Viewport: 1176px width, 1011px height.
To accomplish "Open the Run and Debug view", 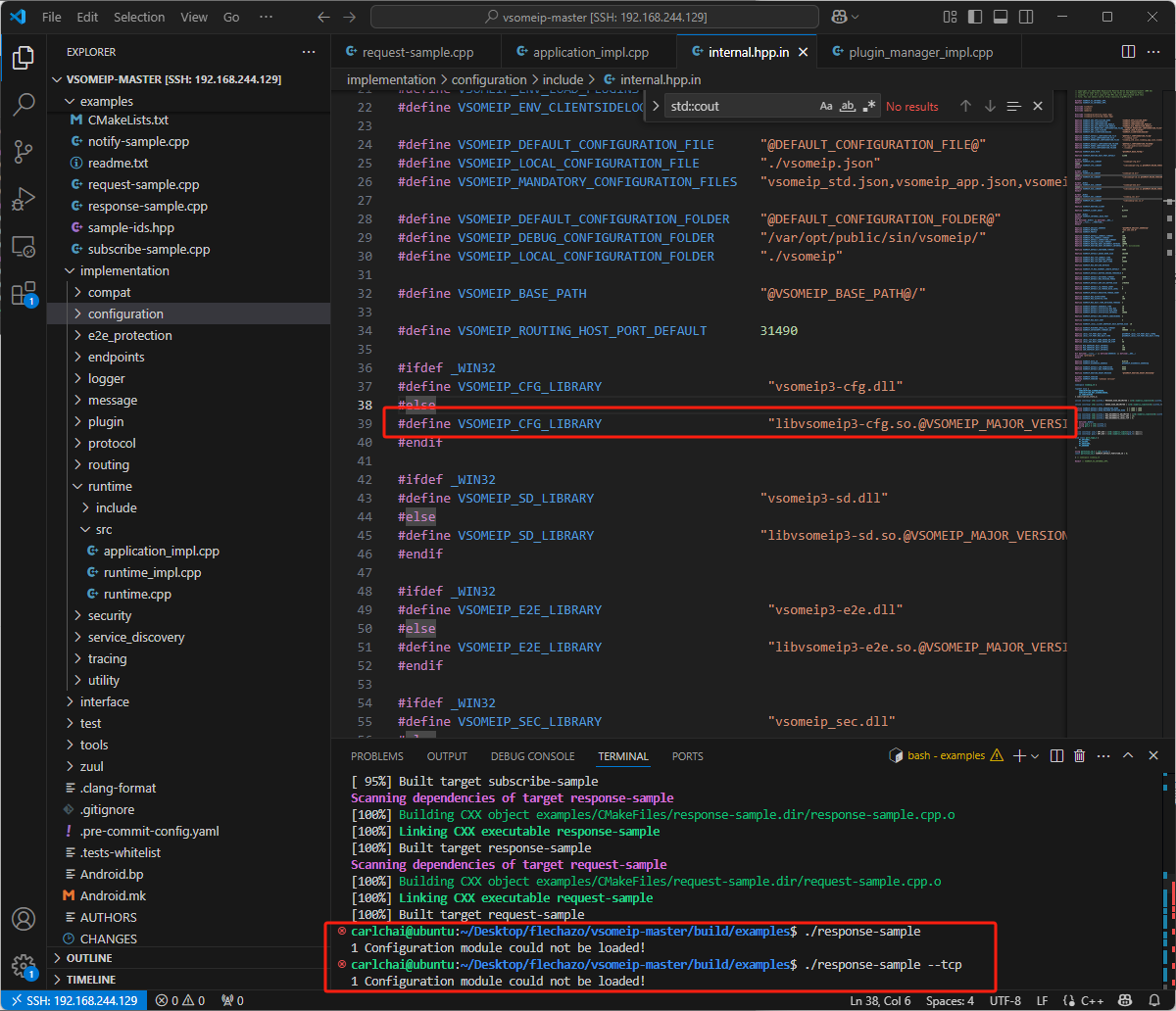I will (x=24, y=199).
